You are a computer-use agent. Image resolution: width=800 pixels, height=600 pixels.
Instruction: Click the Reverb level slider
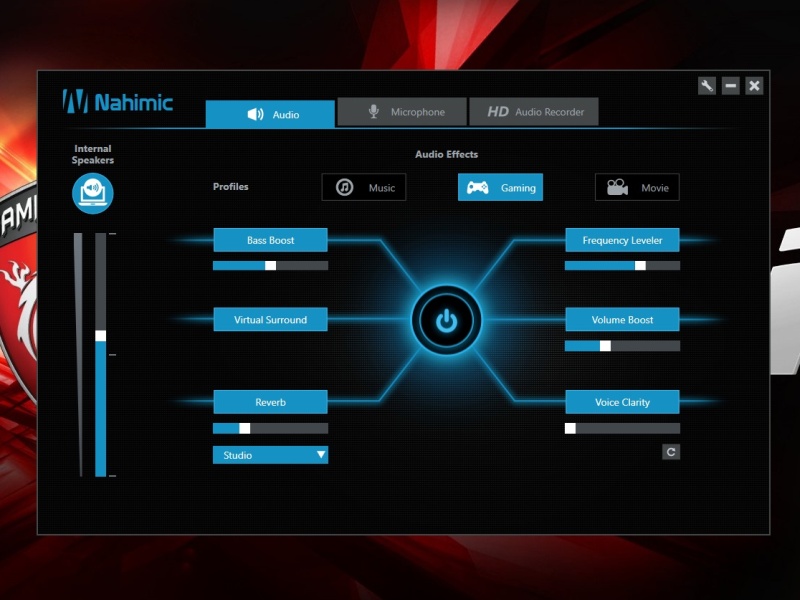coord(270,429)
